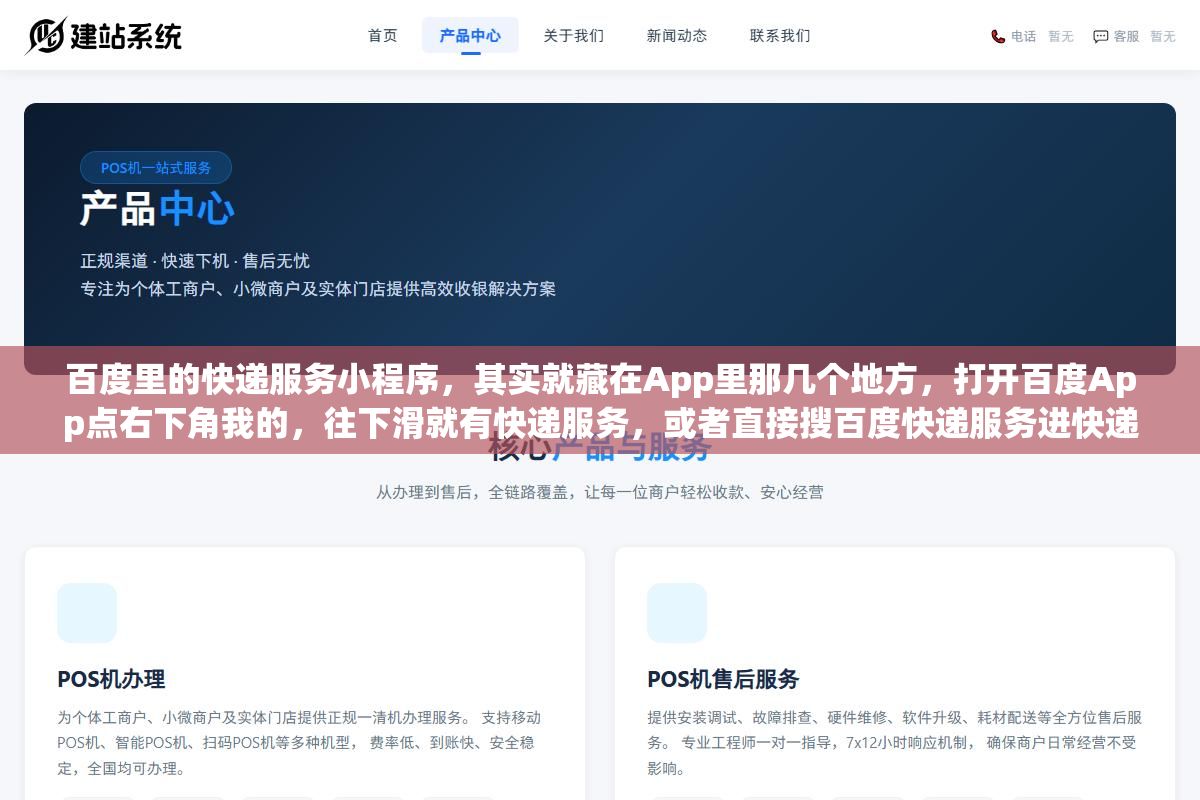Select the 产品中心 navigation tab
Screen dimensions: 1200x800
pos(470,35)
